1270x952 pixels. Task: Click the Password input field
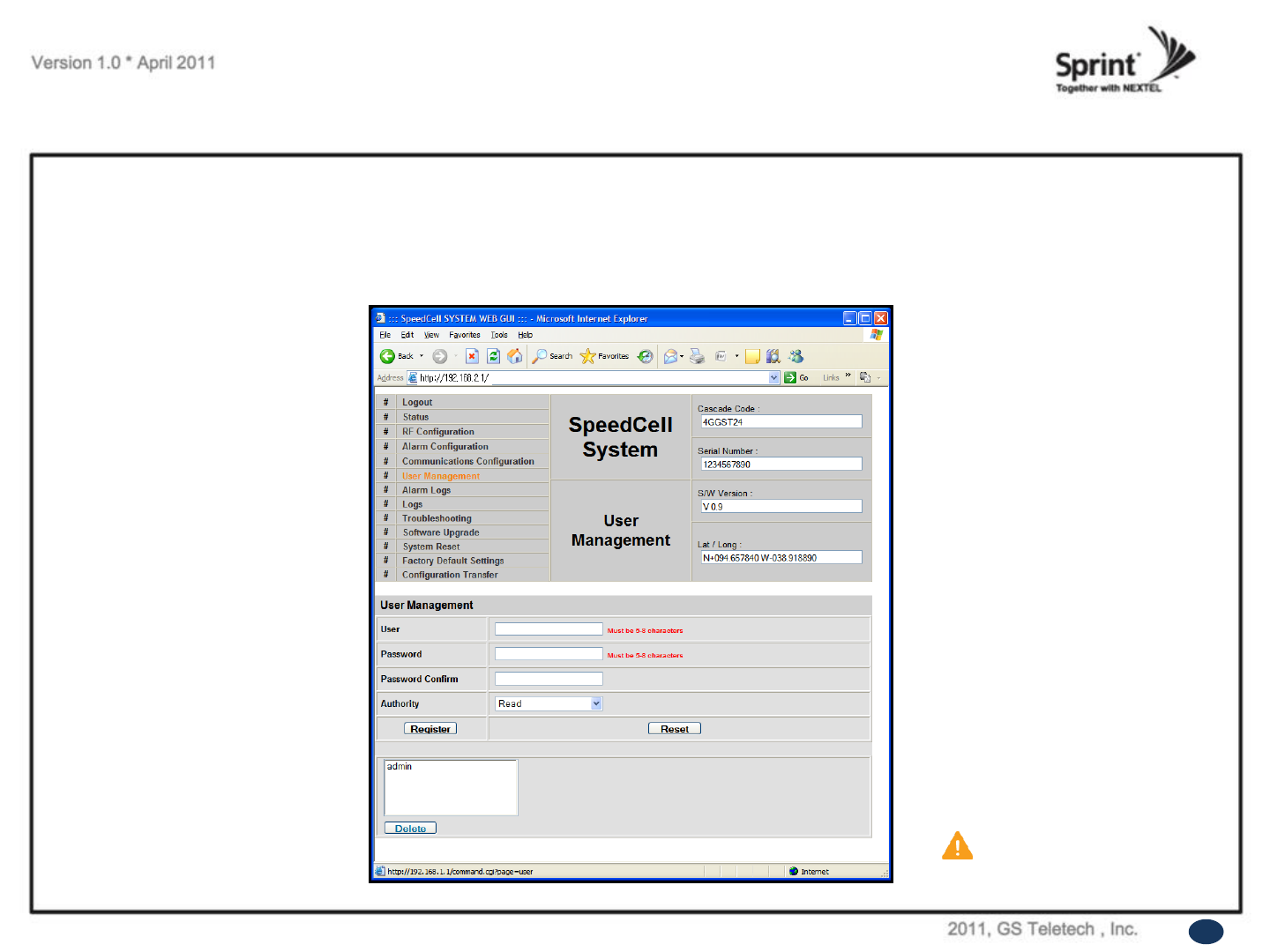point(549,654)
